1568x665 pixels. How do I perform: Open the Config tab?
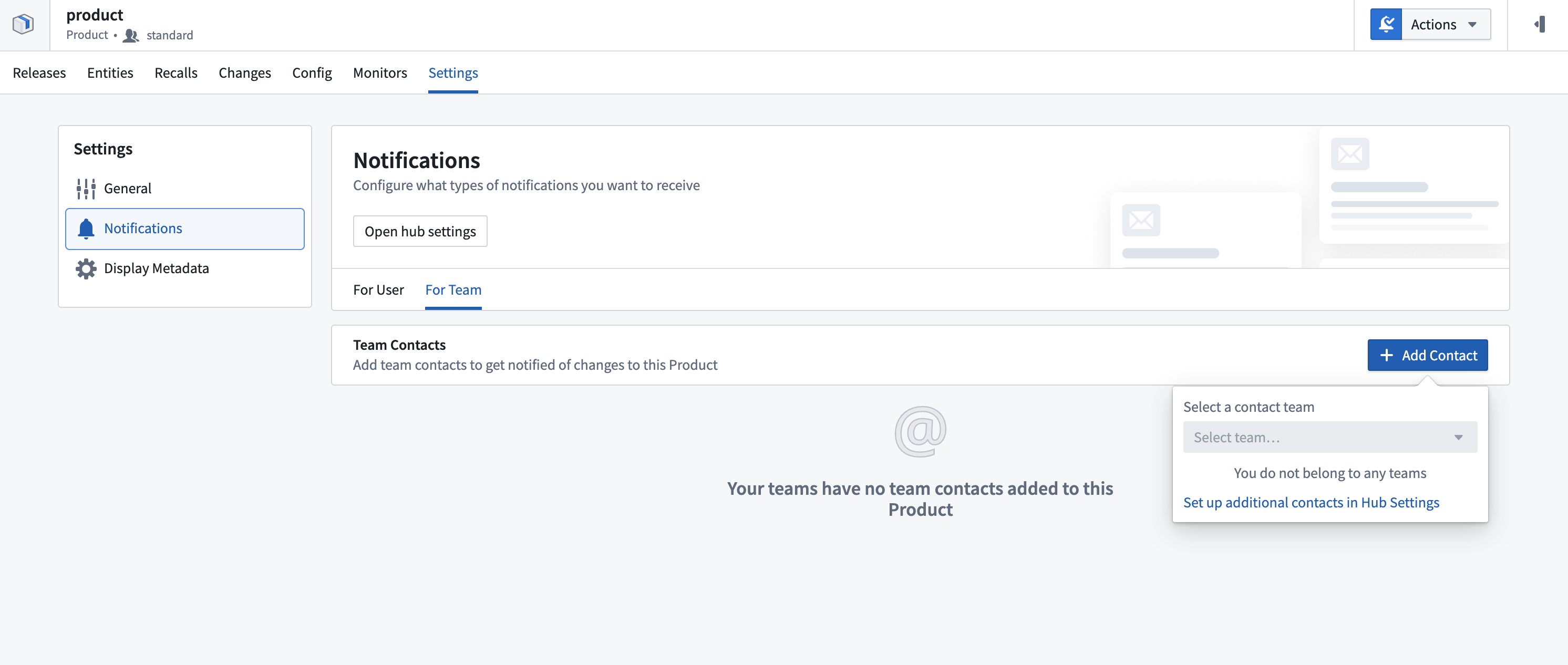click(x=312, y=73)
